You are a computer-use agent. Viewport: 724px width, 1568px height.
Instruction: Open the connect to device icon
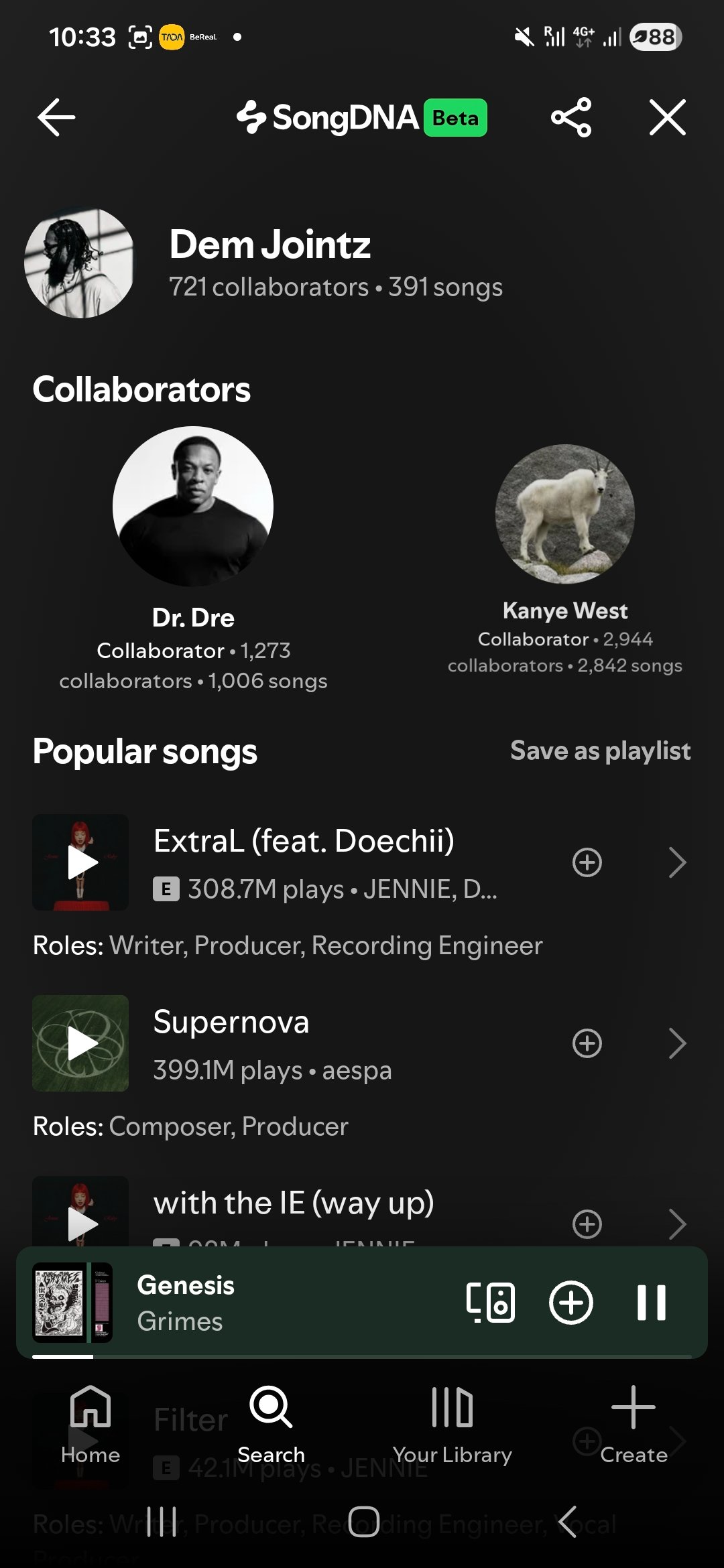(x=491, y=1303)
